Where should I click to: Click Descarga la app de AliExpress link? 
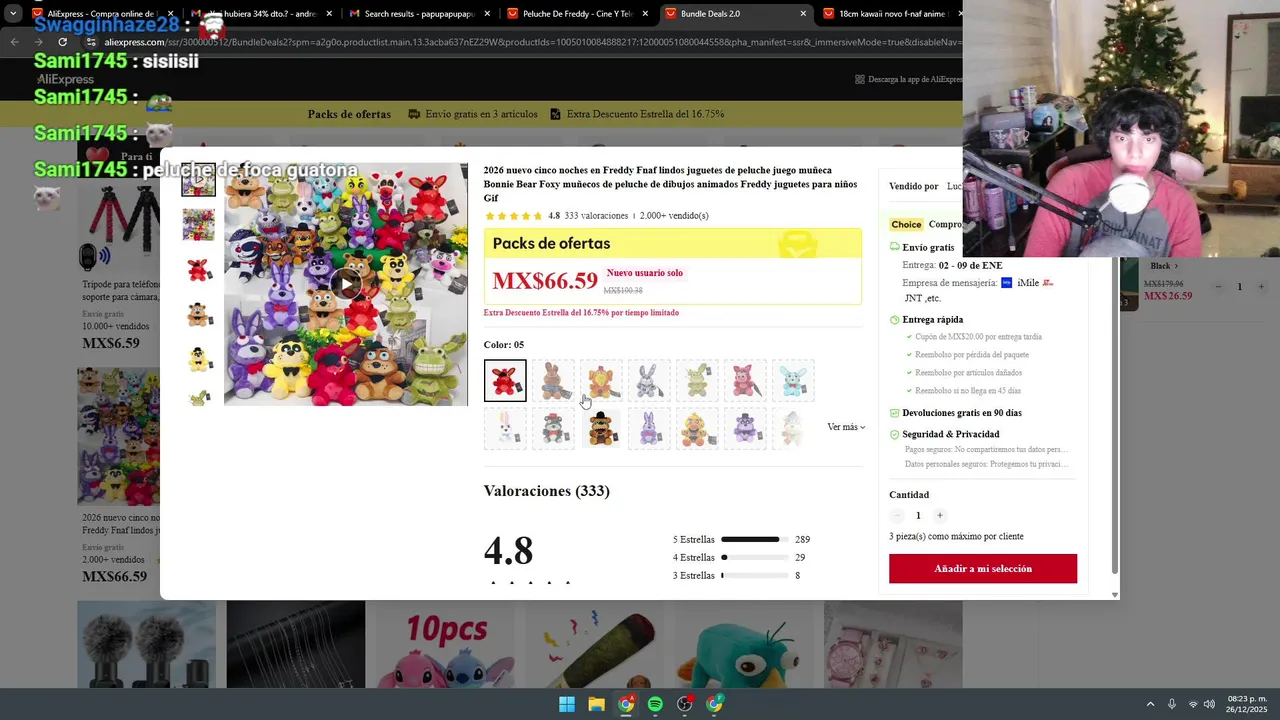click(909, 79)
